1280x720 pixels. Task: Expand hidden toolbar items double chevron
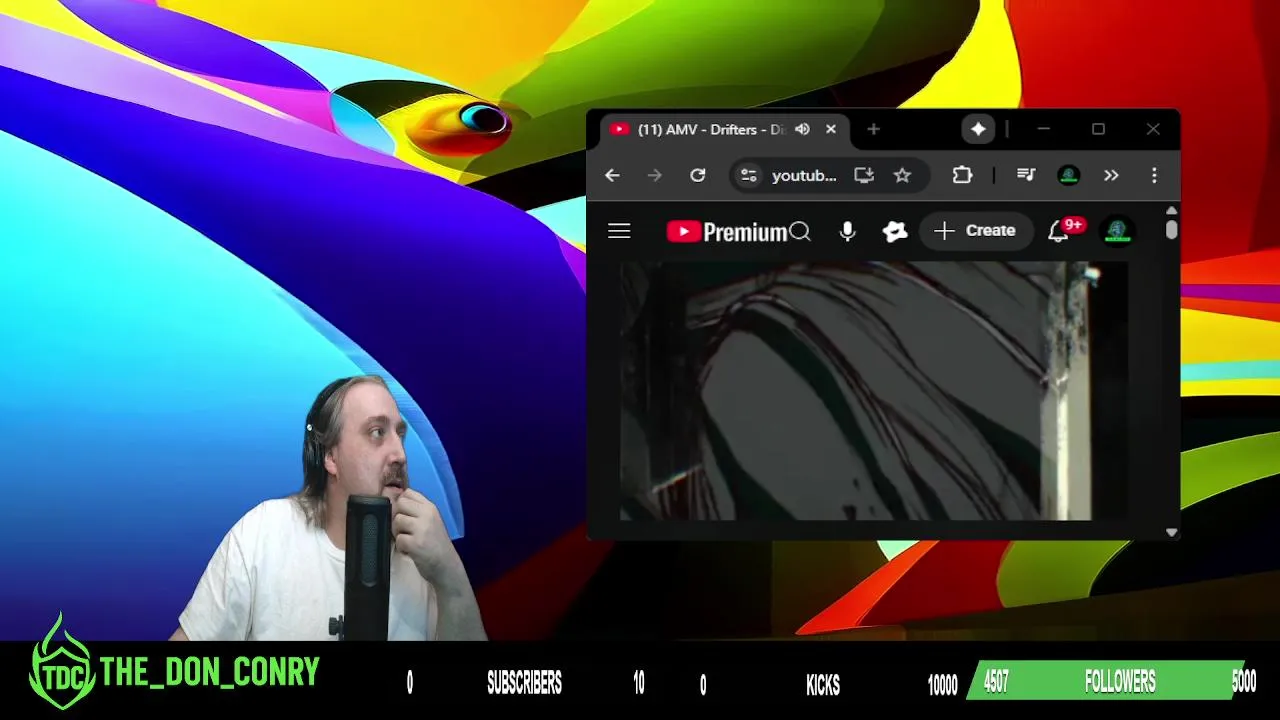[x=1111, y=175]
